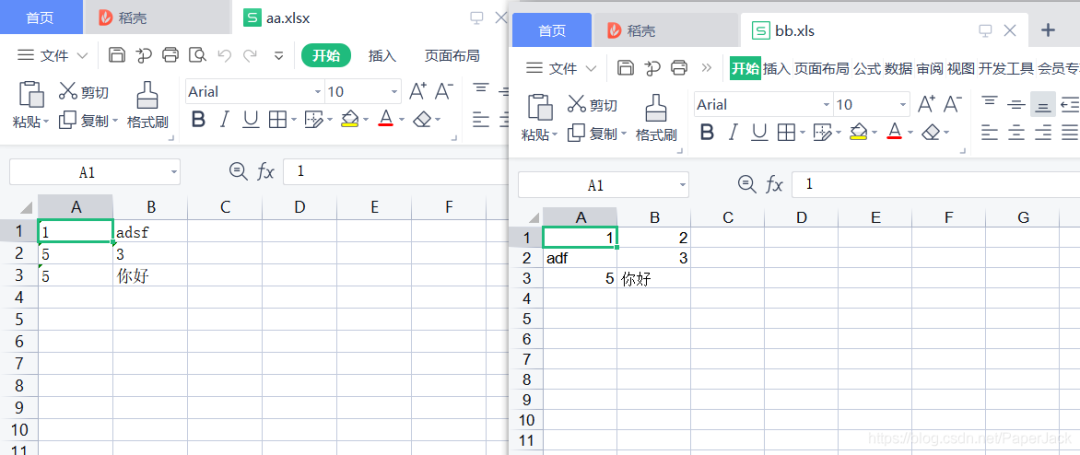Click fill color bucket in aa.xlsx
This screenshot has width=1080, height=455.
350,120
